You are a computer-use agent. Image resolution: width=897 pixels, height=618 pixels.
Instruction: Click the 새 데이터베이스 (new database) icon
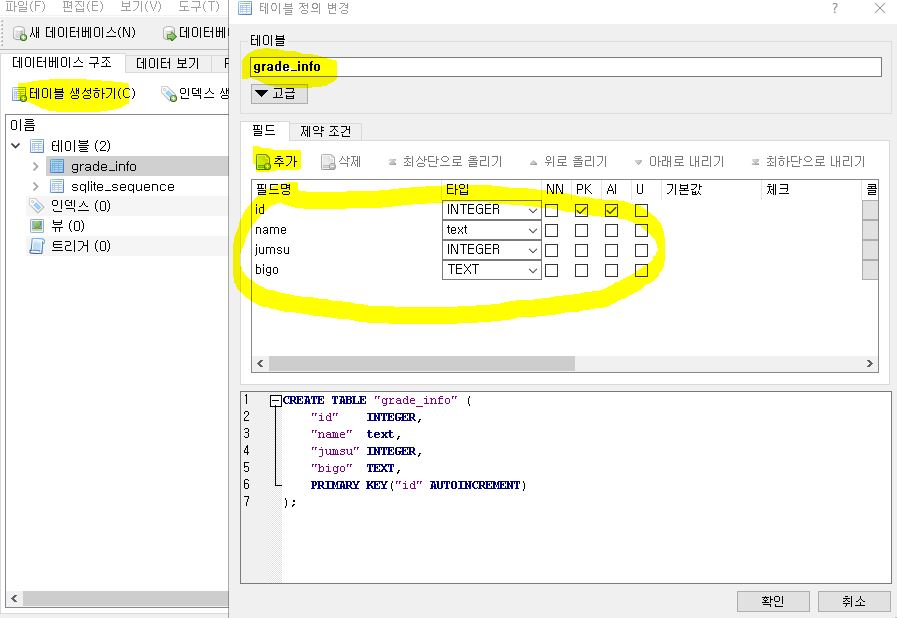point(20,33)
